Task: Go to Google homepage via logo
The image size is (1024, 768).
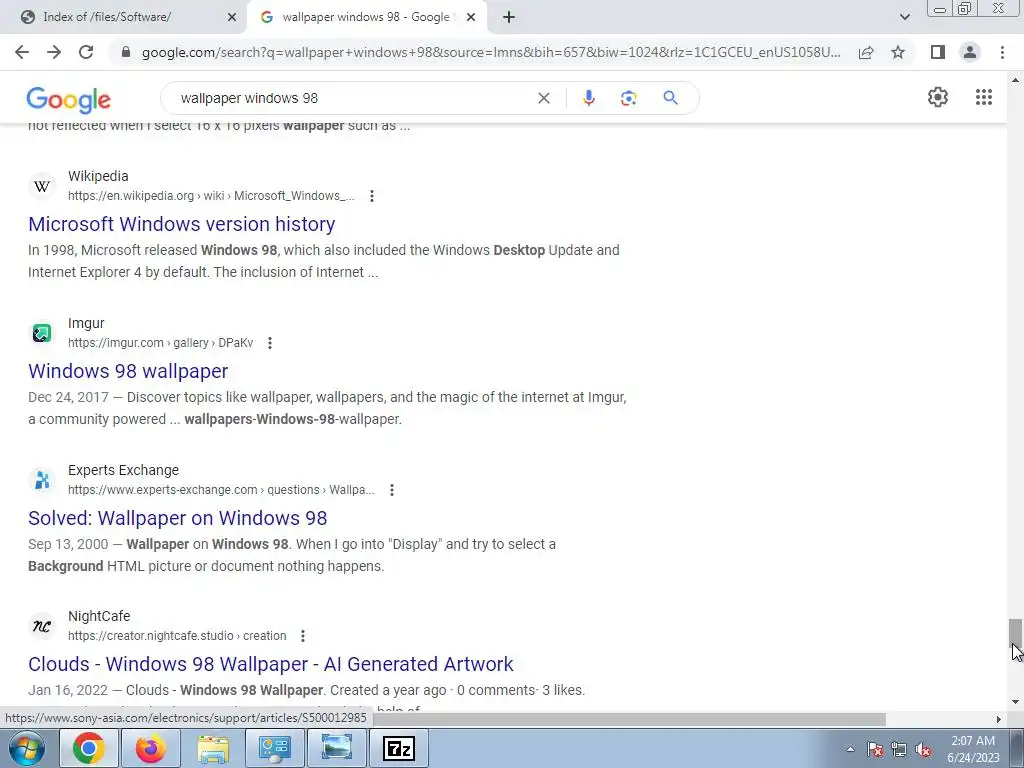Action: (x=69, y=99)
